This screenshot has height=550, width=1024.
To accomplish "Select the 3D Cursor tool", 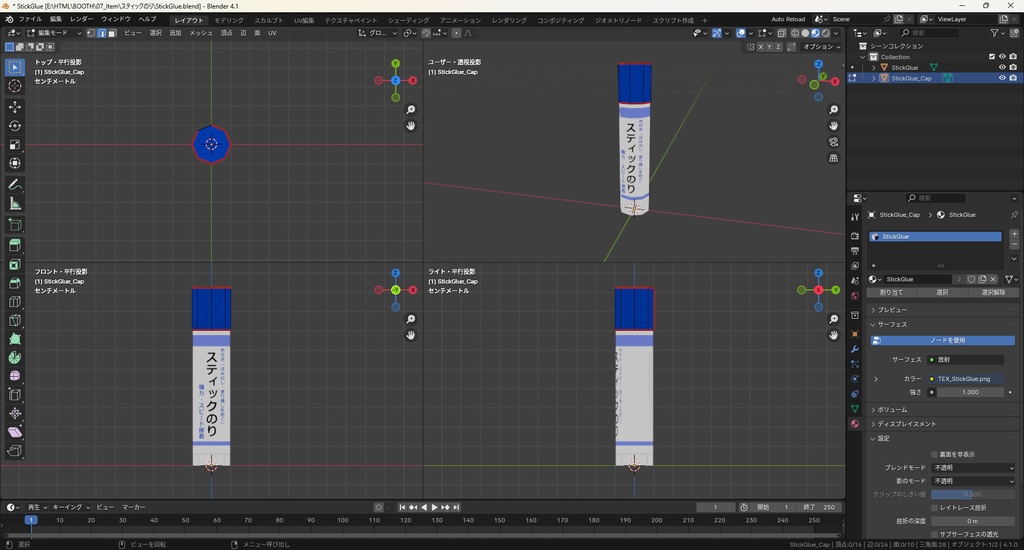I will pyautogui.click(x=15, y=86).
